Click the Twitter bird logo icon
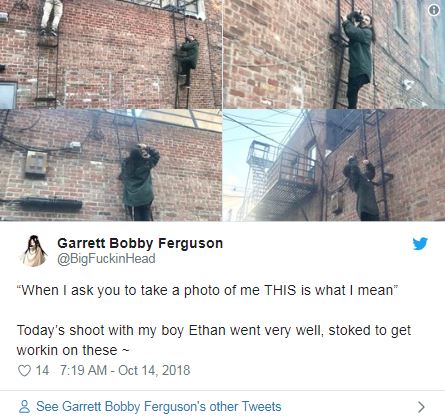This screenshot has height=419, width=445. tap(420, 244)
